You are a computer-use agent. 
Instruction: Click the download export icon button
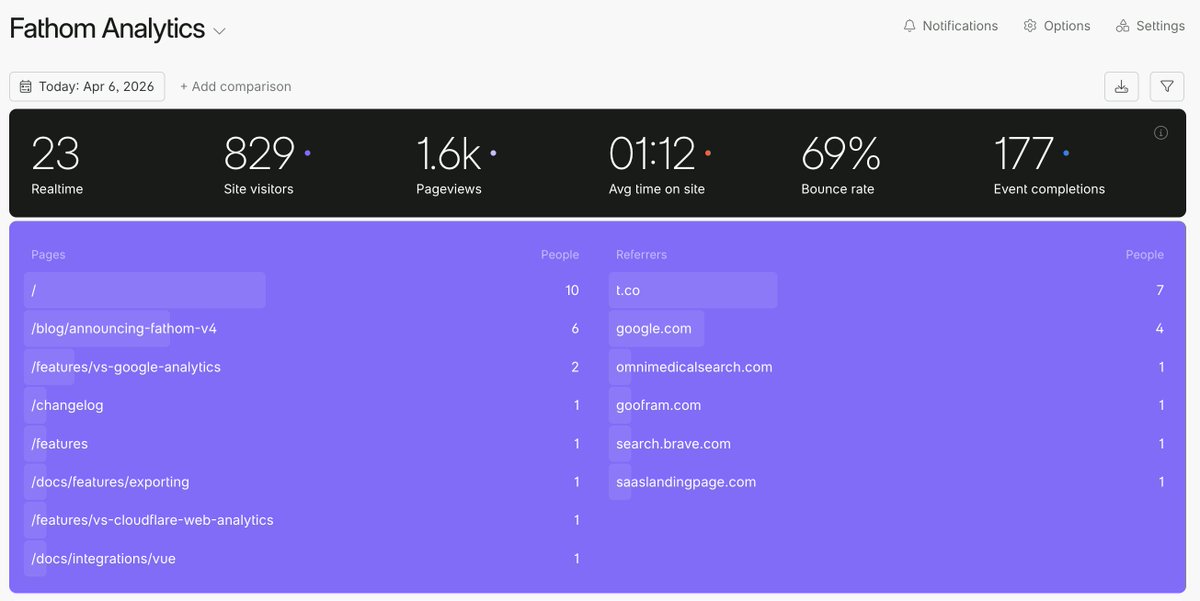pyautogui.click(x=1121, y=87)
